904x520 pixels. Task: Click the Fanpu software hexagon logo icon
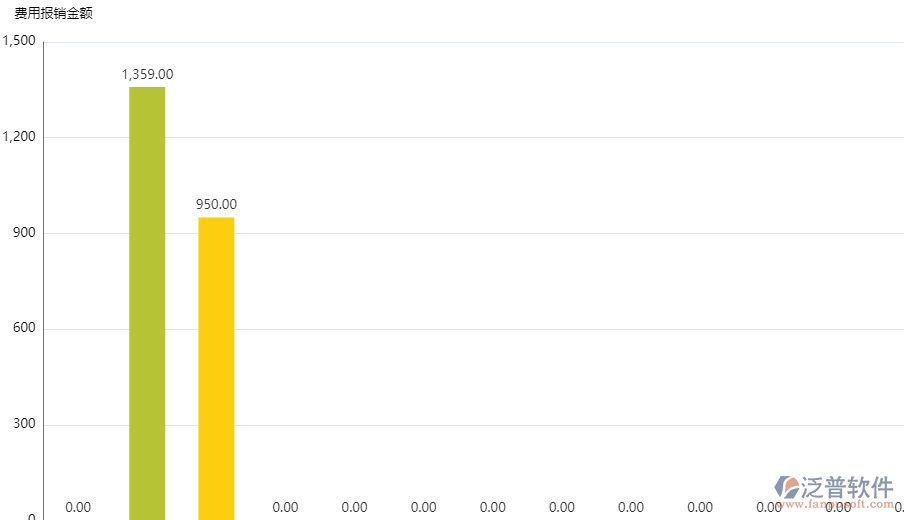(787, 487)
